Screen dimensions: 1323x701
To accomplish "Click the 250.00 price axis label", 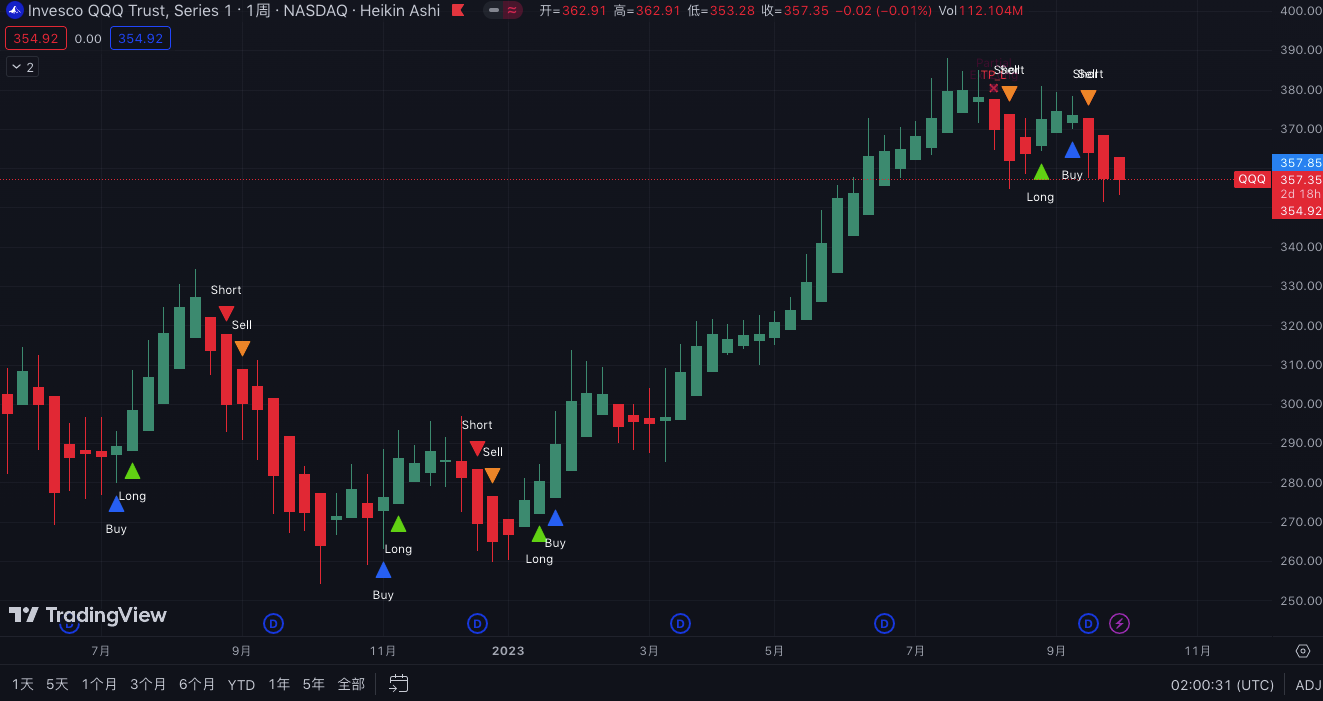I will [x=1300, y=601].
